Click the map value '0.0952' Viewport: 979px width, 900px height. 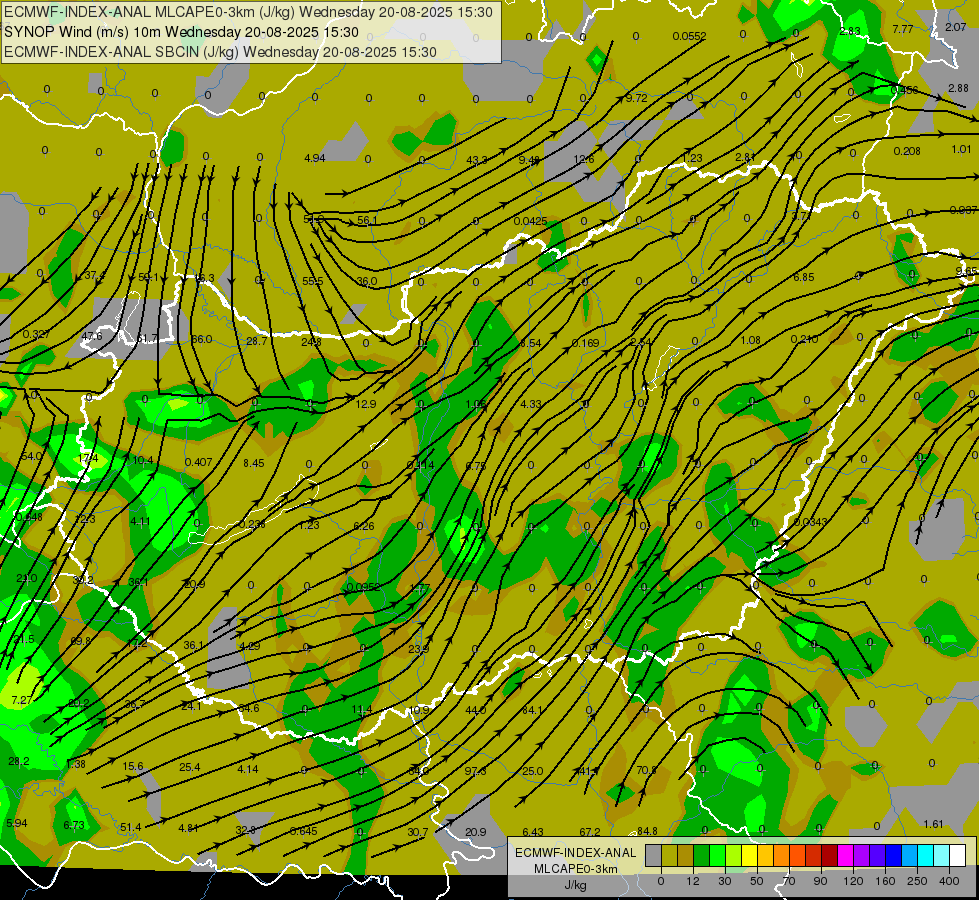coord(363,587)
